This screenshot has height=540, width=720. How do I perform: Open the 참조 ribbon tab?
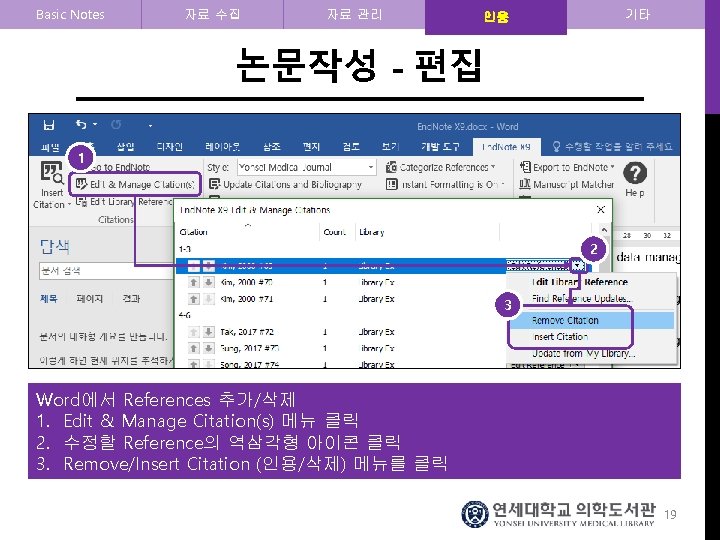(x=271, y=146)
